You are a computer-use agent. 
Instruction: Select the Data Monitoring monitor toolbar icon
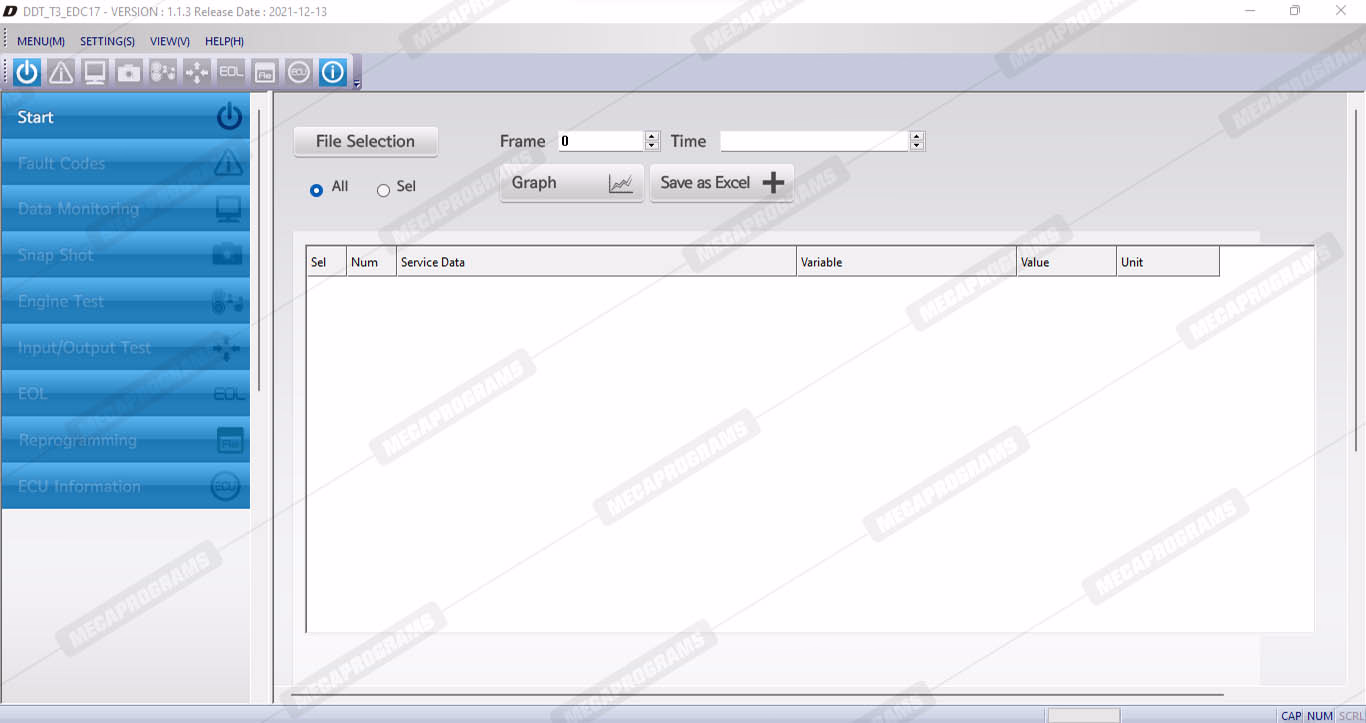coord(95,72)
